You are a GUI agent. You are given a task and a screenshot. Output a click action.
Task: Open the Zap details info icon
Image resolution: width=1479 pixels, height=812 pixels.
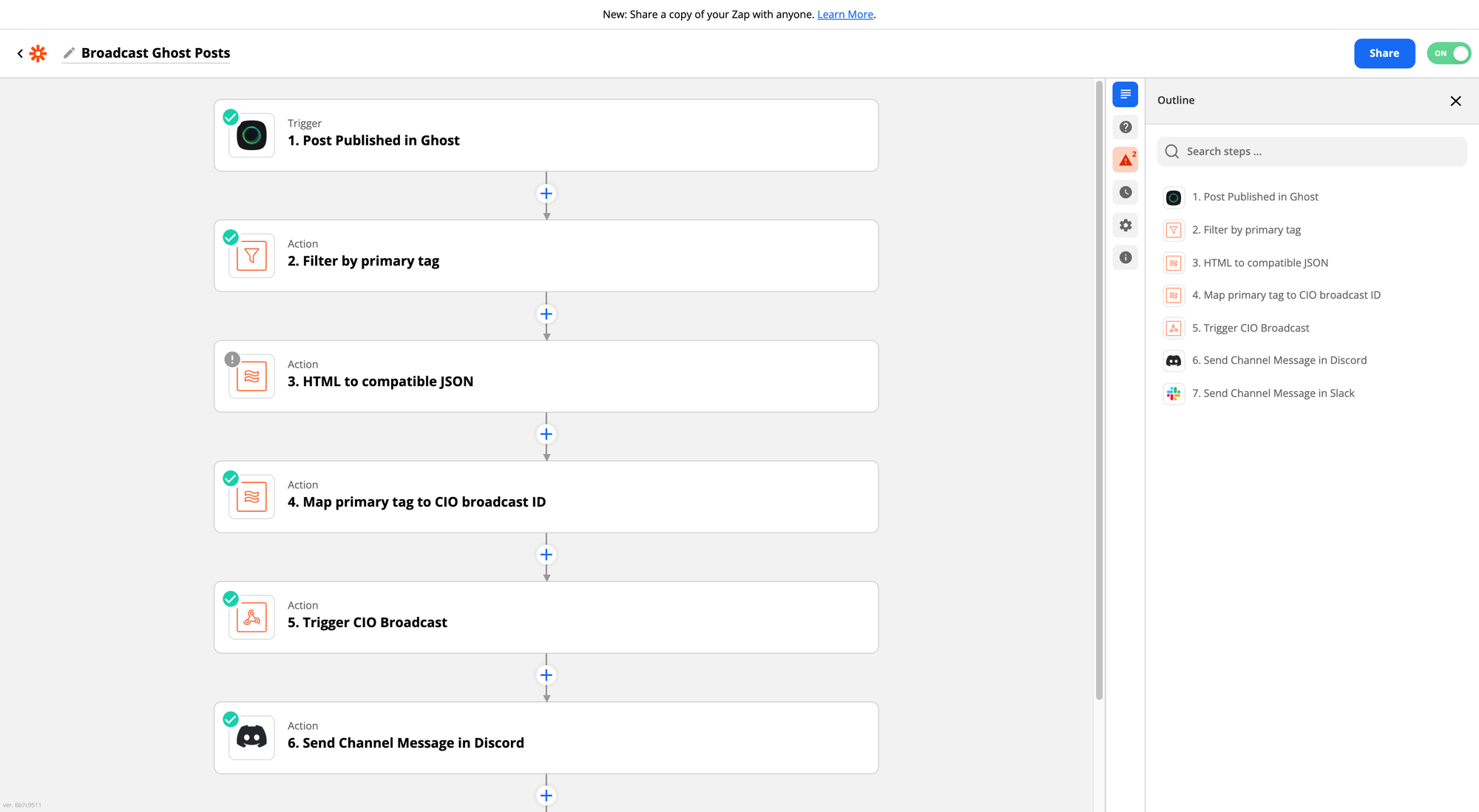[x=1125, y=257]
